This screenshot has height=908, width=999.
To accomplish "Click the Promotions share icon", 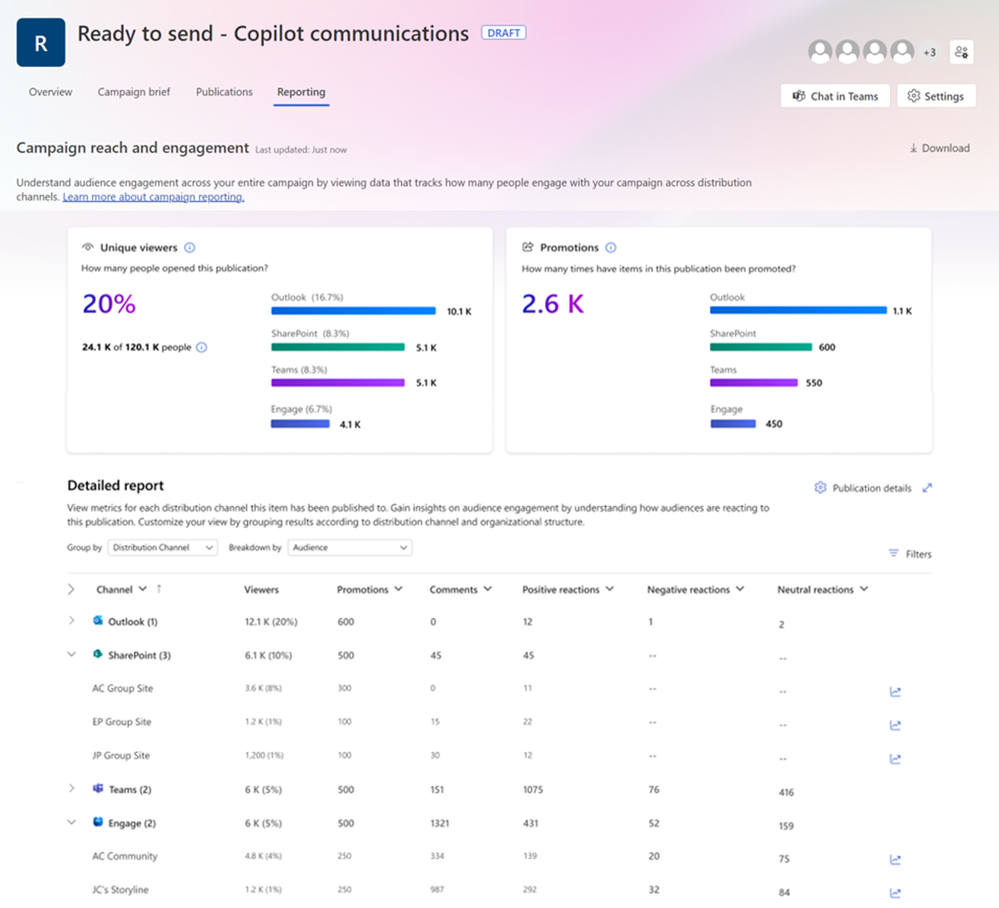I will pos(528,247).
